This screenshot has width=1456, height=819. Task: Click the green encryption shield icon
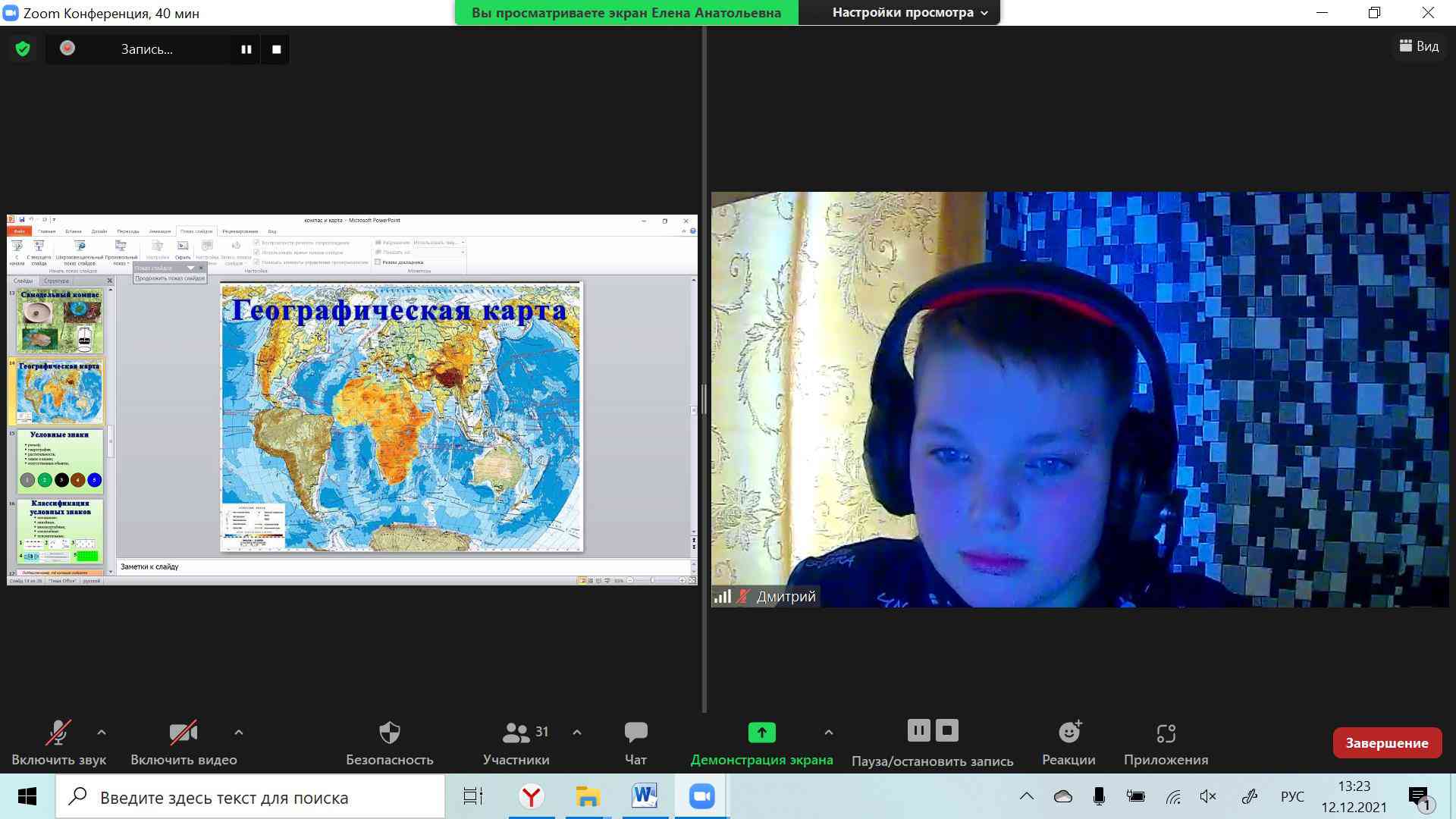click(x=23, y=49)
